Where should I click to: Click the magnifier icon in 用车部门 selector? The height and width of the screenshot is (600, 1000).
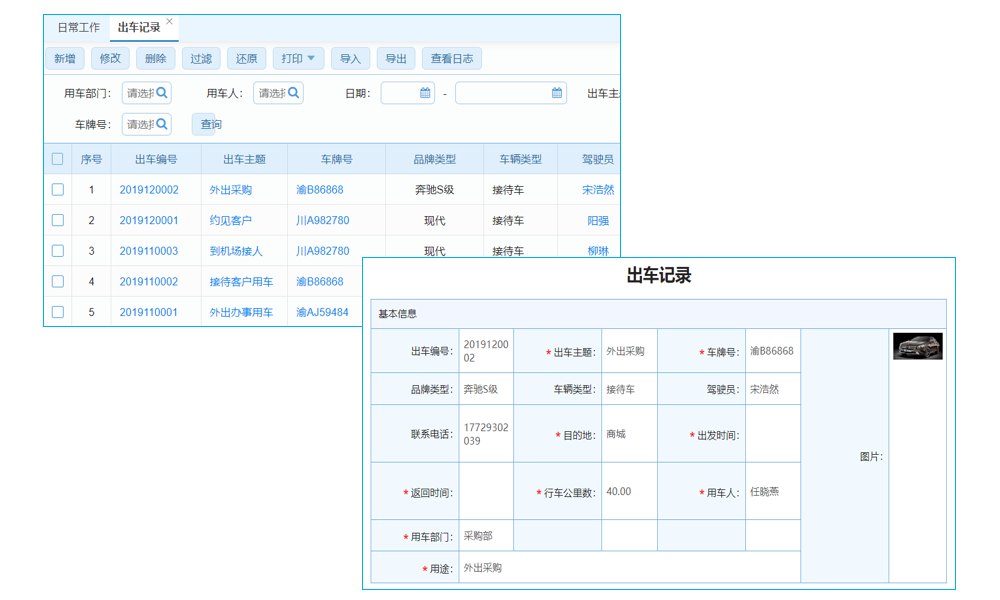(x=162, y=92)
